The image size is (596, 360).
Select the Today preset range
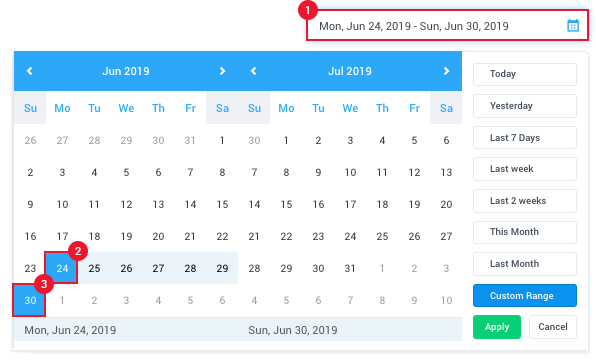525,74
